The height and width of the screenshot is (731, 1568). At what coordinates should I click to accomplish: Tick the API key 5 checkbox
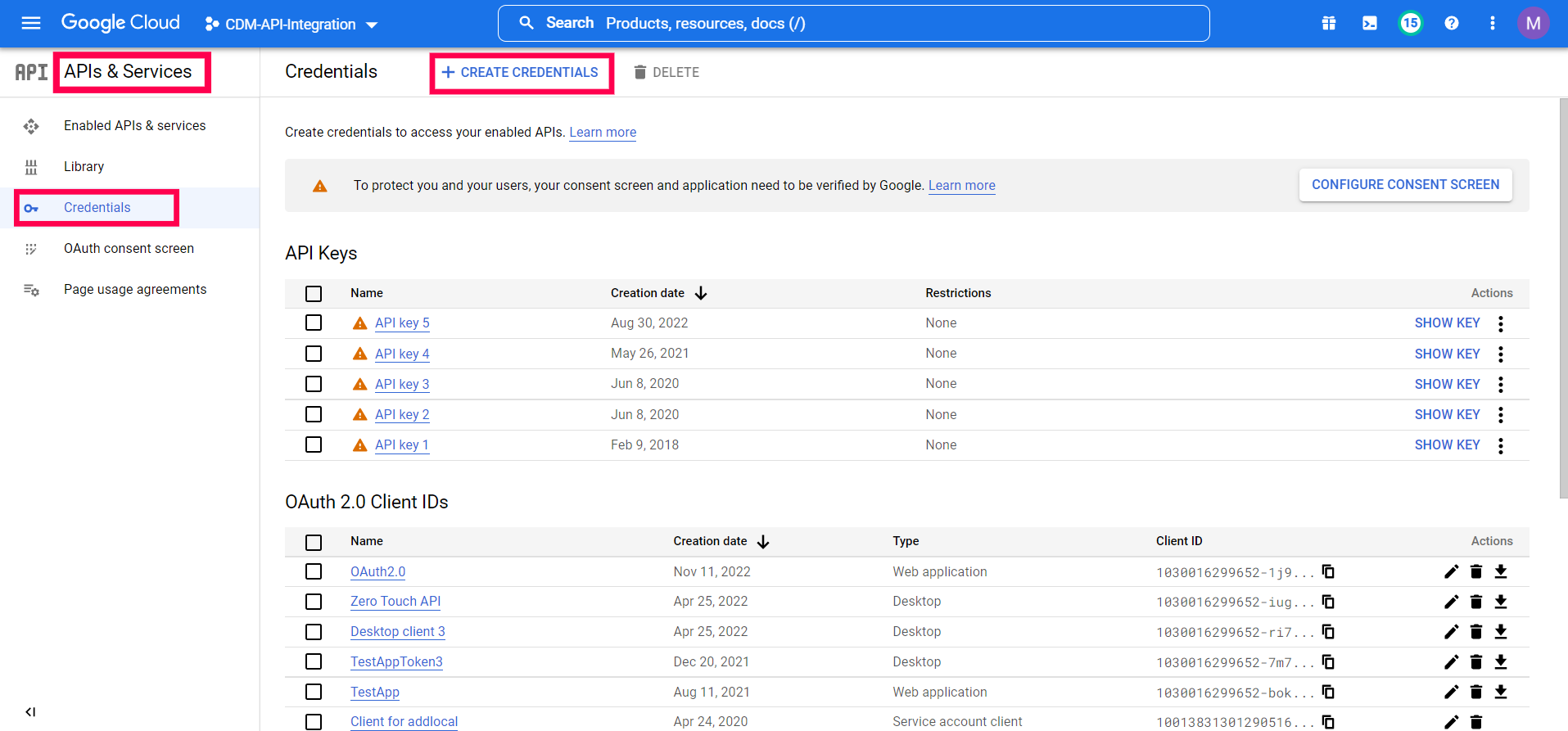point(314,323)
